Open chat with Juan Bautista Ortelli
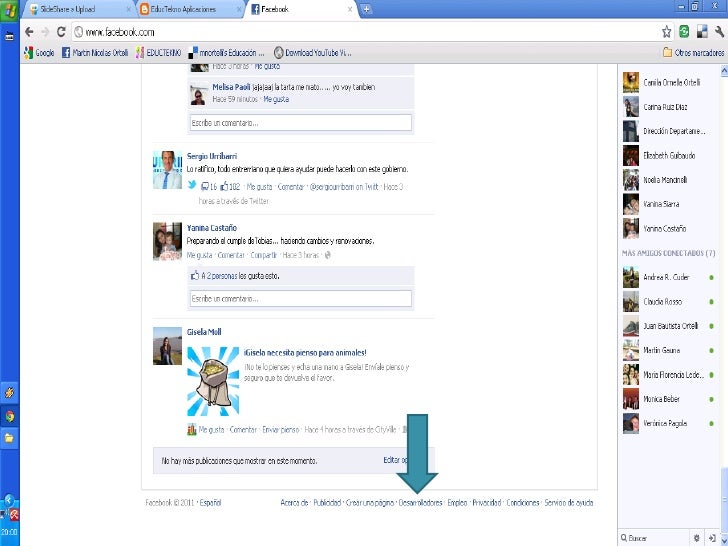The height and width of the screenshot is (546, 728). click(668, 326)
